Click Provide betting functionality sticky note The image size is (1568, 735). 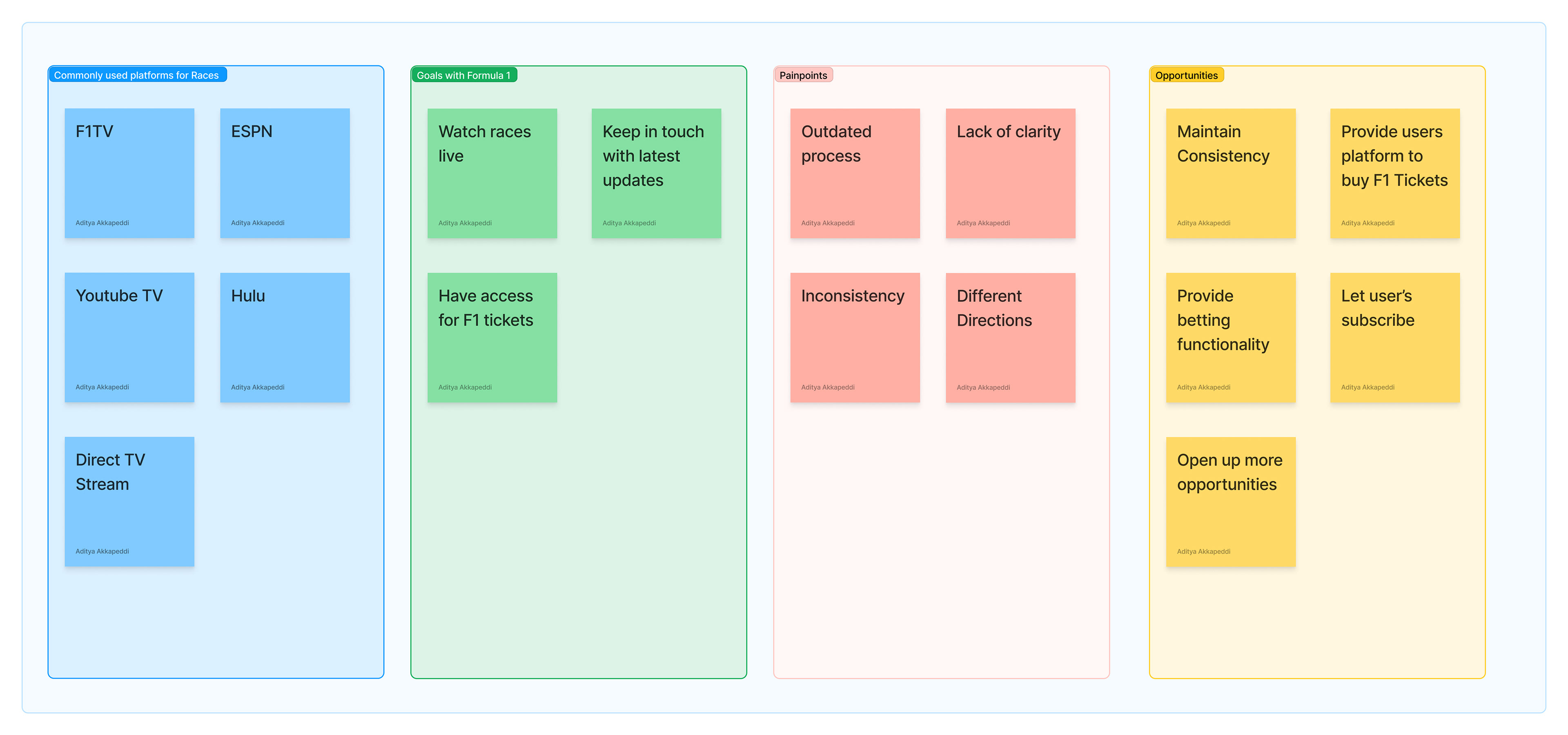coord(1231,337)
